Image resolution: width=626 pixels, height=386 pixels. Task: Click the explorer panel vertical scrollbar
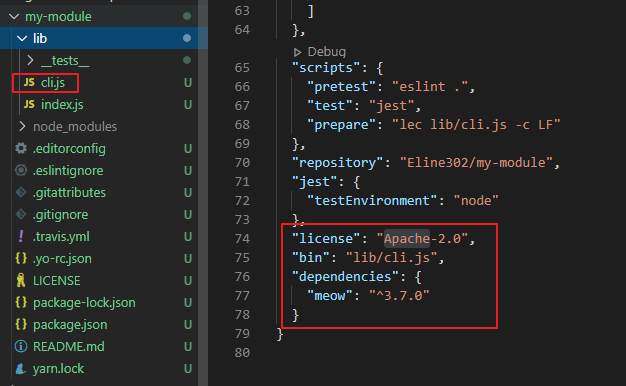(x=203, y=193)
